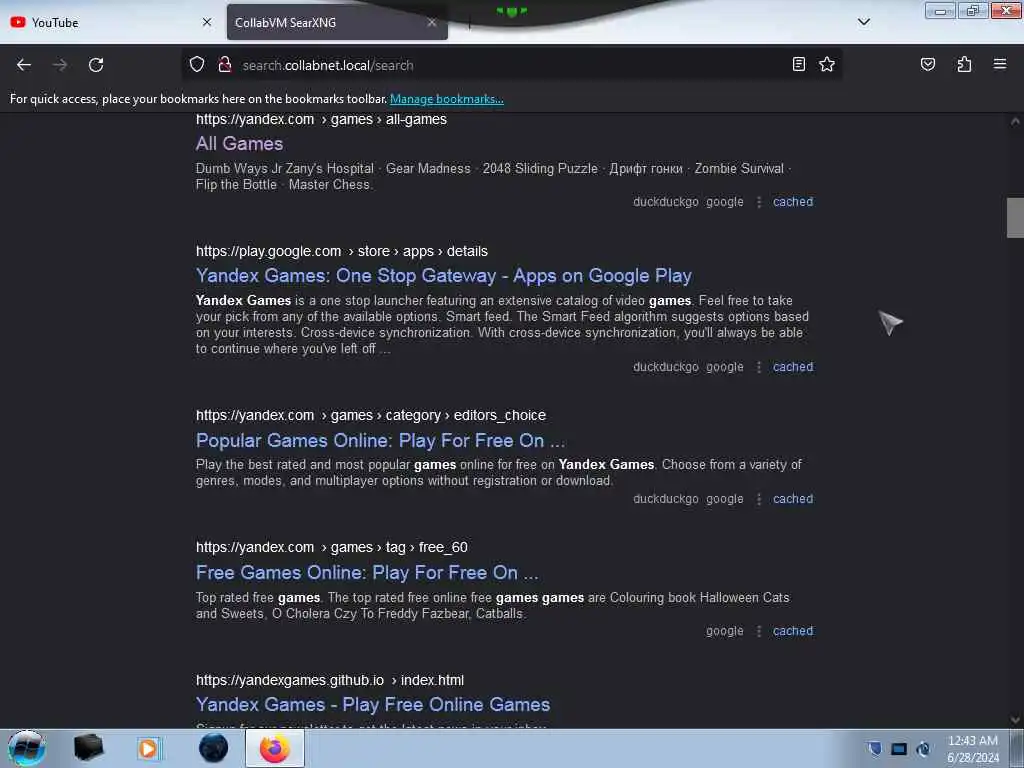Viewport: 1024px width, 768px height.
Task: Open cached link for Popular Games result
Action: click(793, 499)
